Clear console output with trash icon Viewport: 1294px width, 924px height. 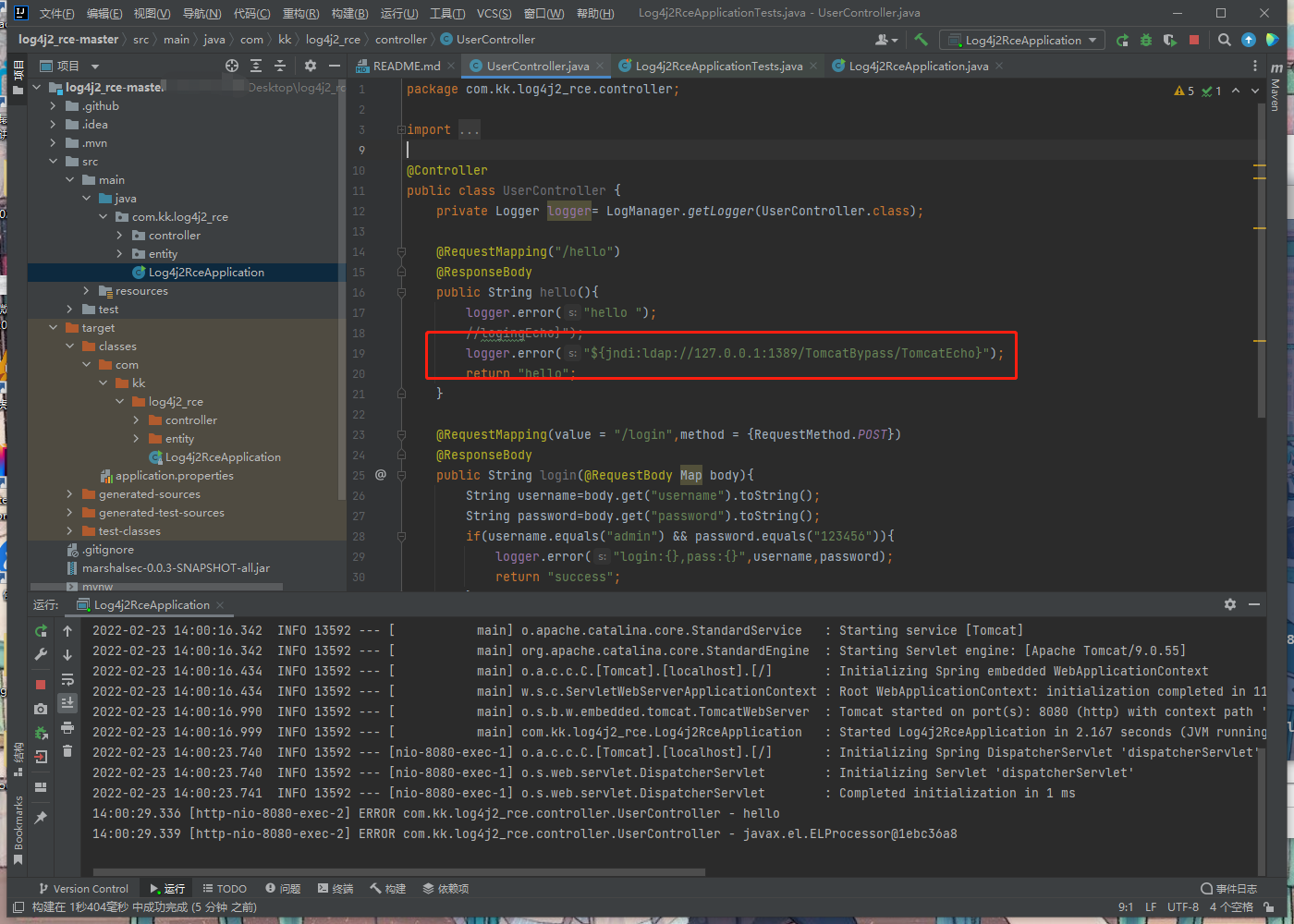(67, 750)
